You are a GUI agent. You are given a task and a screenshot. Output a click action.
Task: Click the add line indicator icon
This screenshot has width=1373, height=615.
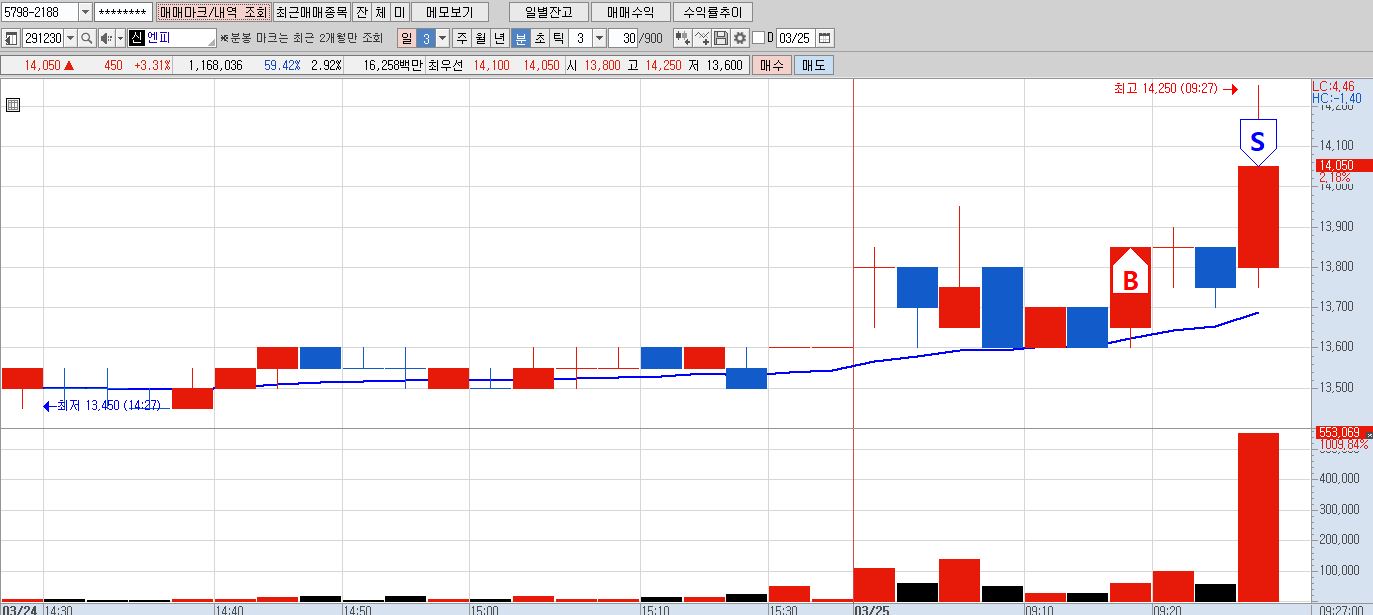click(702, 38)
